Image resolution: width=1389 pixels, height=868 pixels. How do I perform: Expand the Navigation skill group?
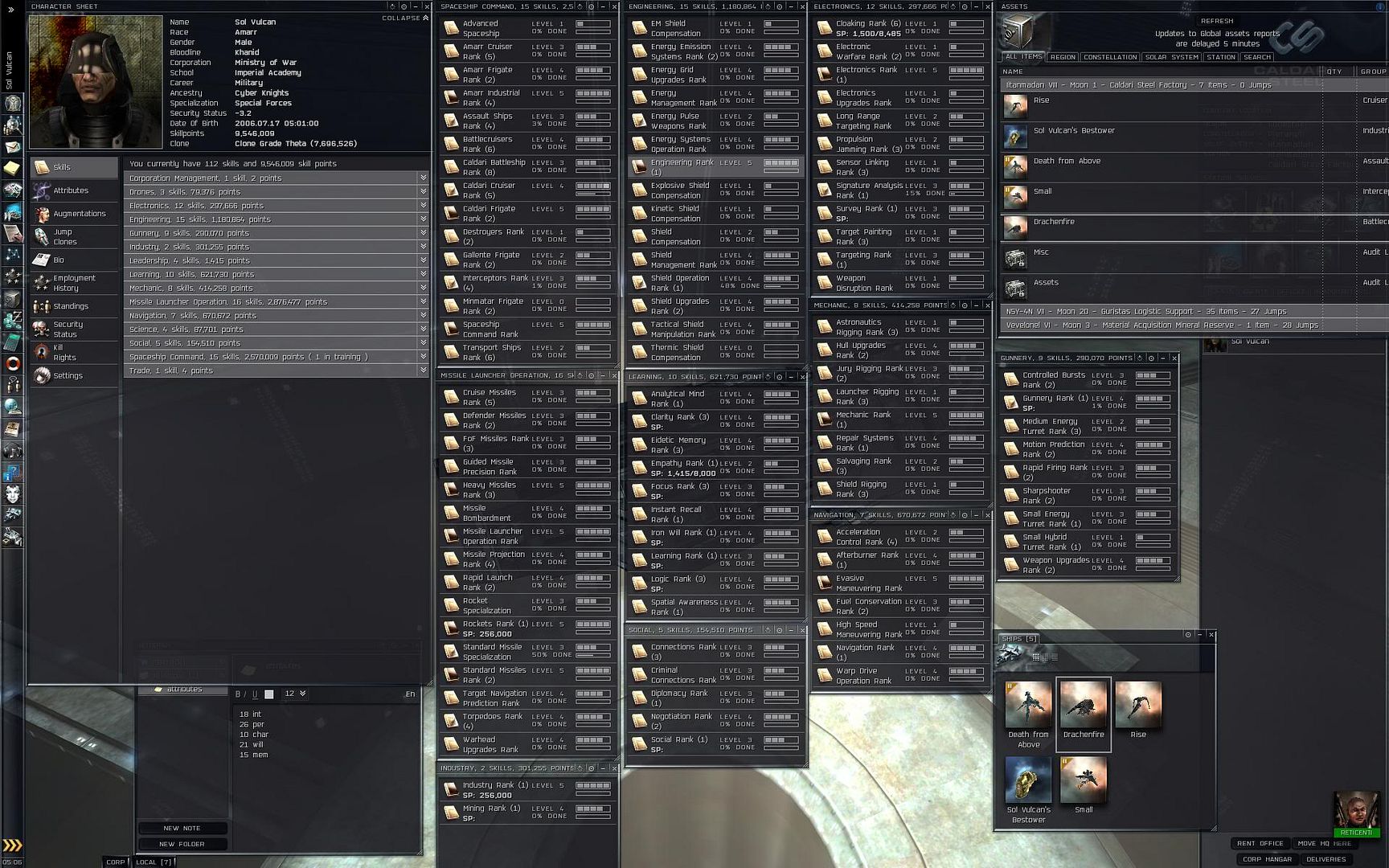click(423, 315)
